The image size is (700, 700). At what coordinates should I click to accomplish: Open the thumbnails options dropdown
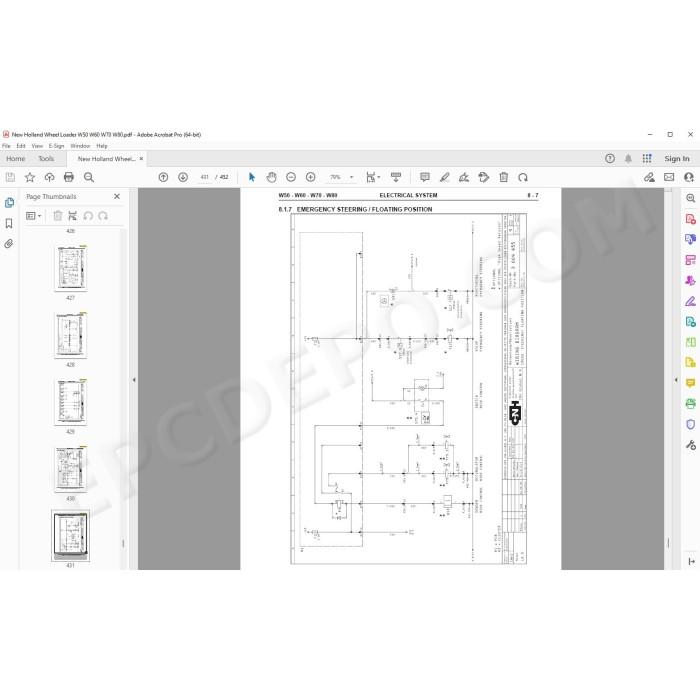pos(33,216)
